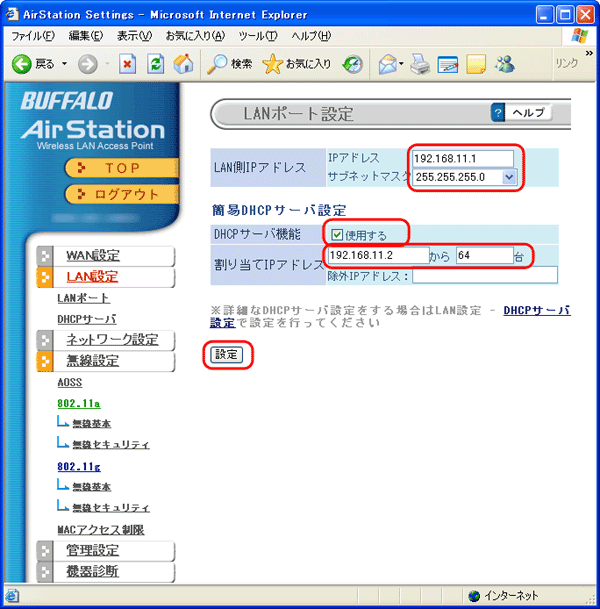Open the ヘルプ(H) menu
The height and width of the screenshot is (609, 600).
click(311, 36)
